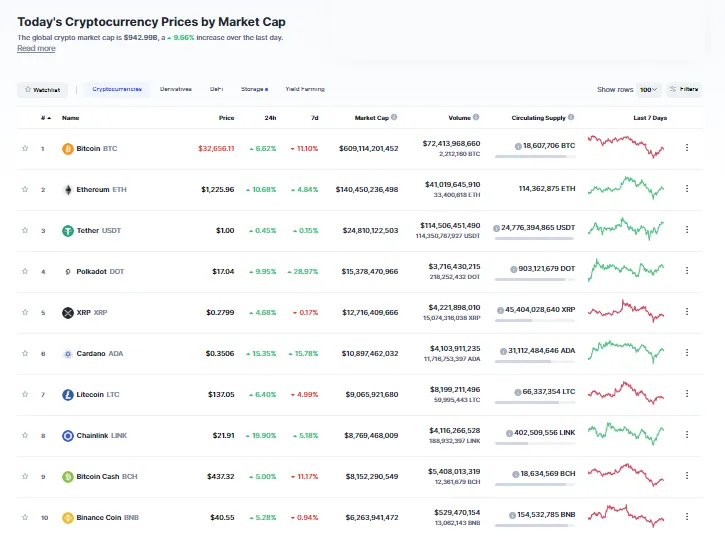Sort by the Price column header

tap(227, 118)
